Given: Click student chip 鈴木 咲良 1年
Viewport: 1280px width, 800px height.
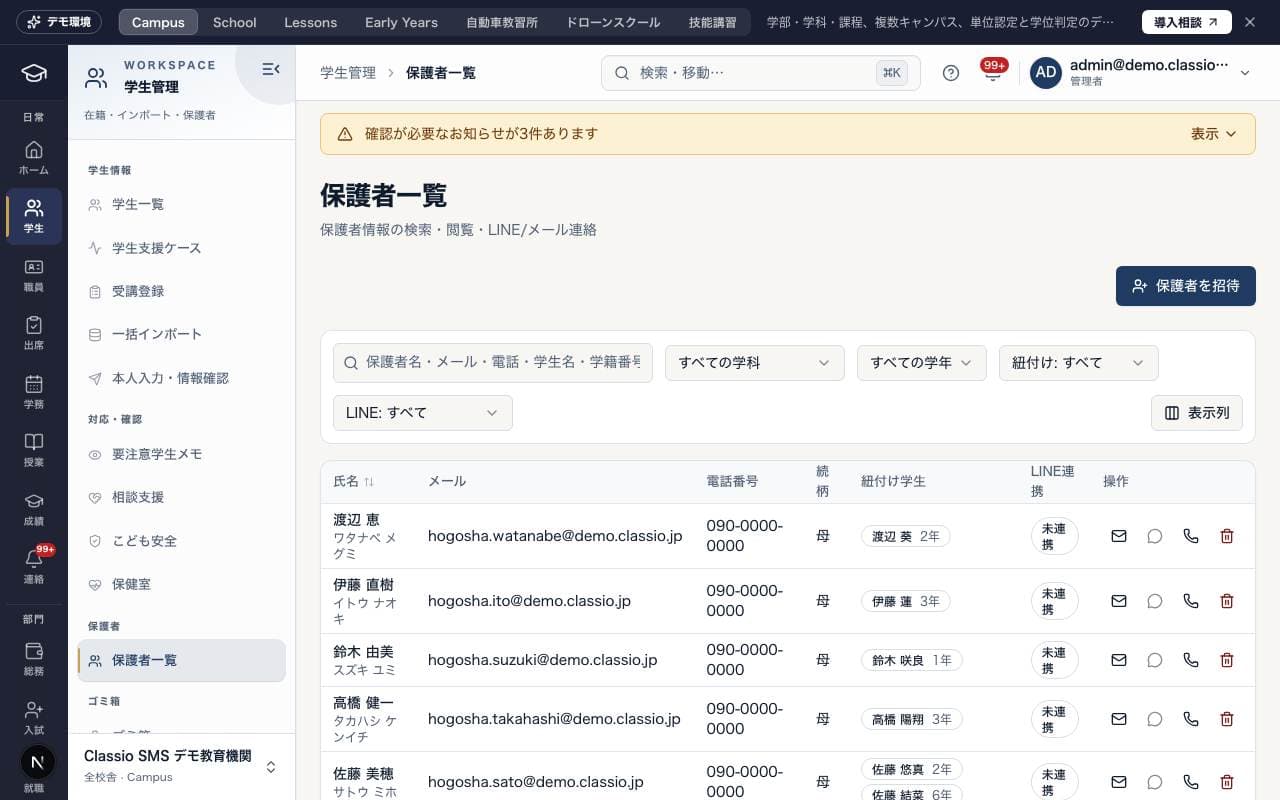Looking at the screenshot, I should pyautogui.click(x=912, y=660).
